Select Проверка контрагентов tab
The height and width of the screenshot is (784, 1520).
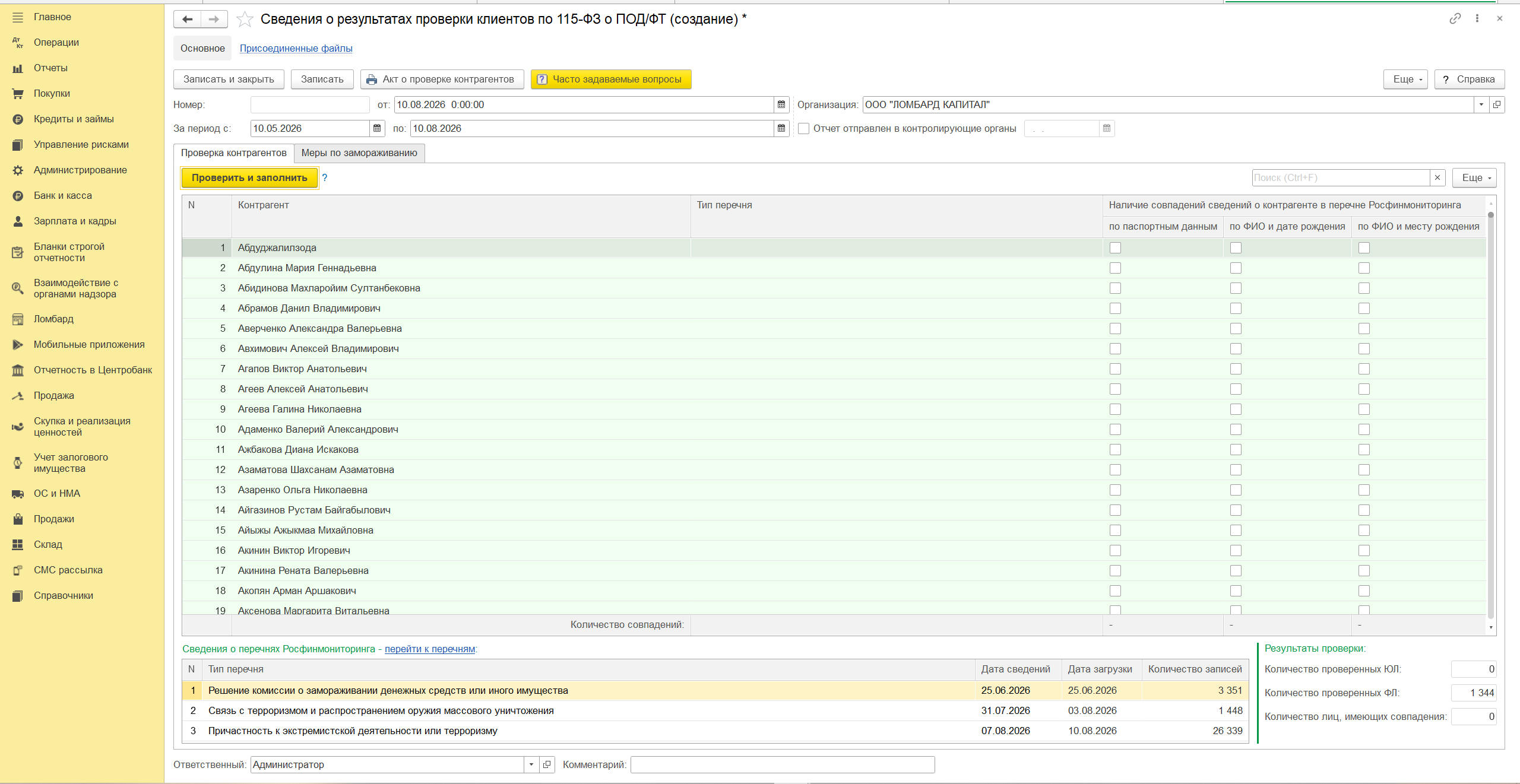(234, 153)
